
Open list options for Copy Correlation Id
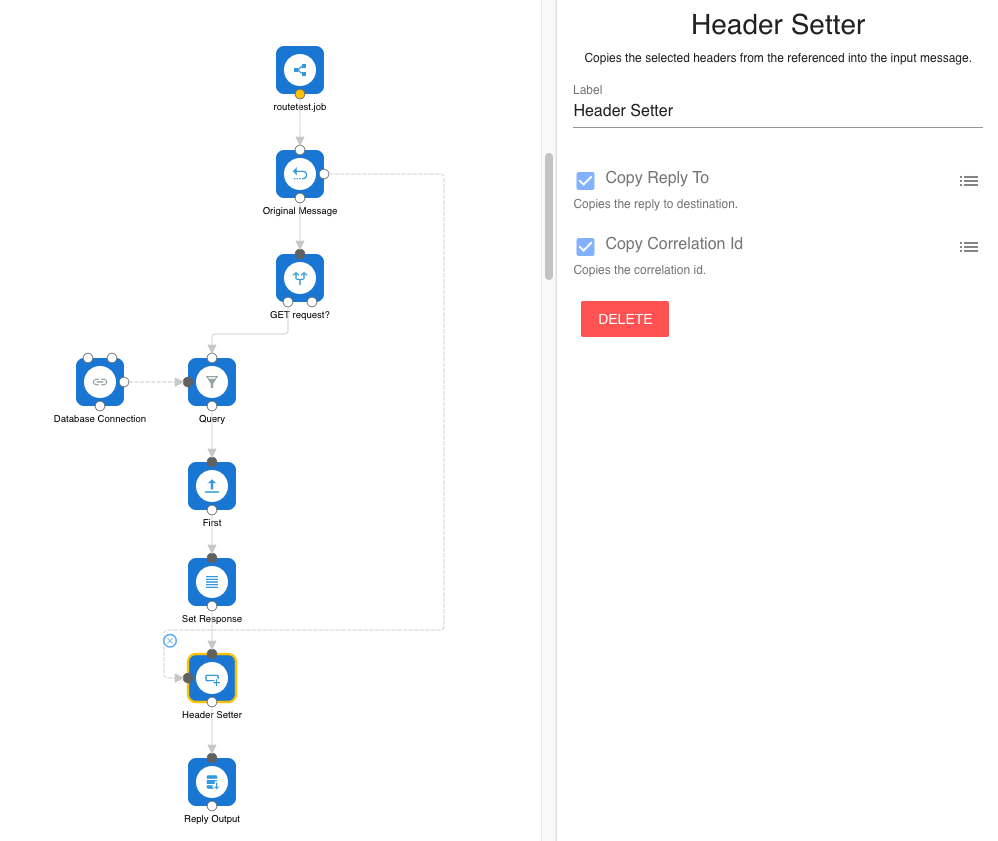(x=968, y=247)
